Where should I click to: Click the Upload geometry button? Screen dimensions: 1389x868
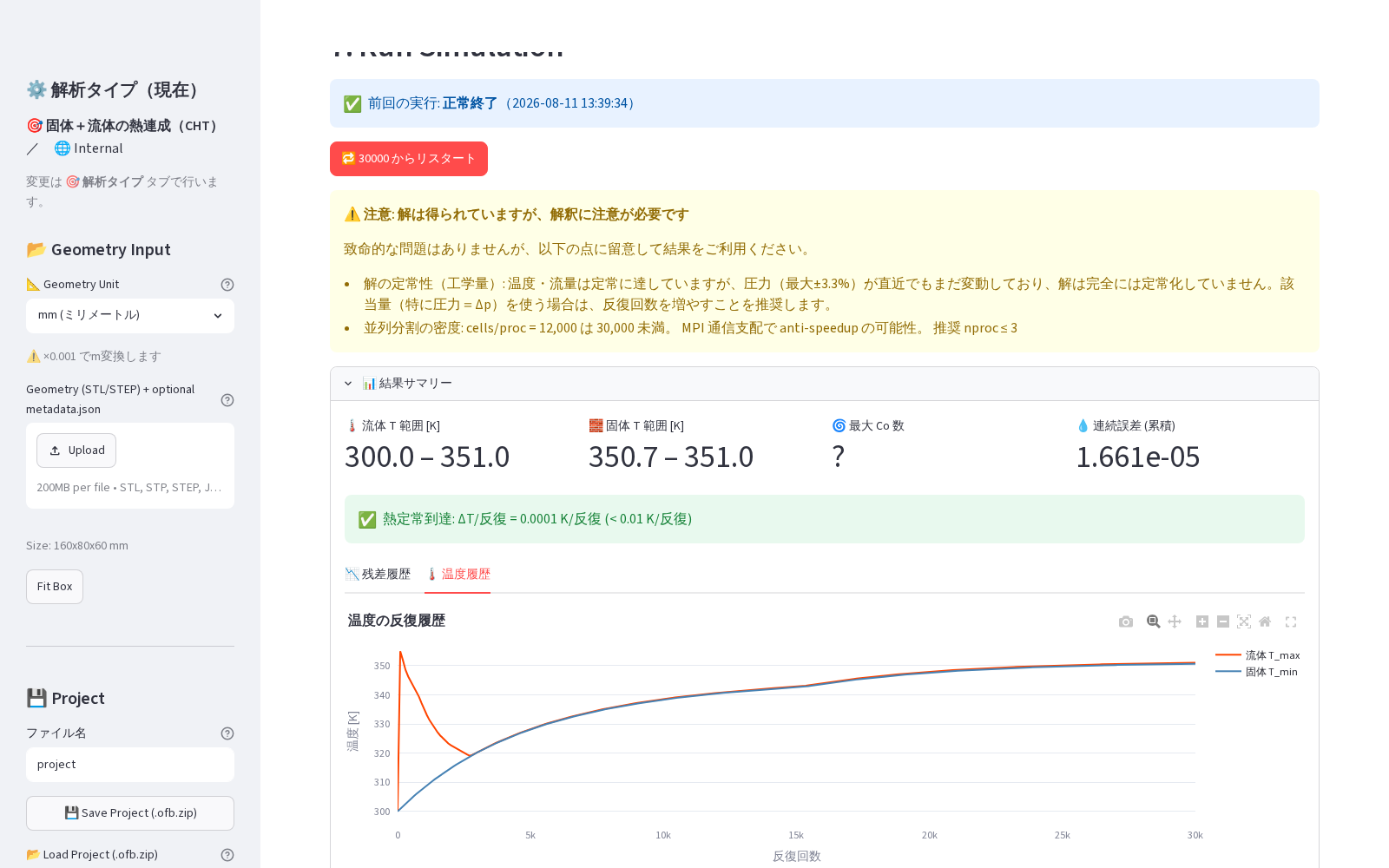tap(76, 450)
